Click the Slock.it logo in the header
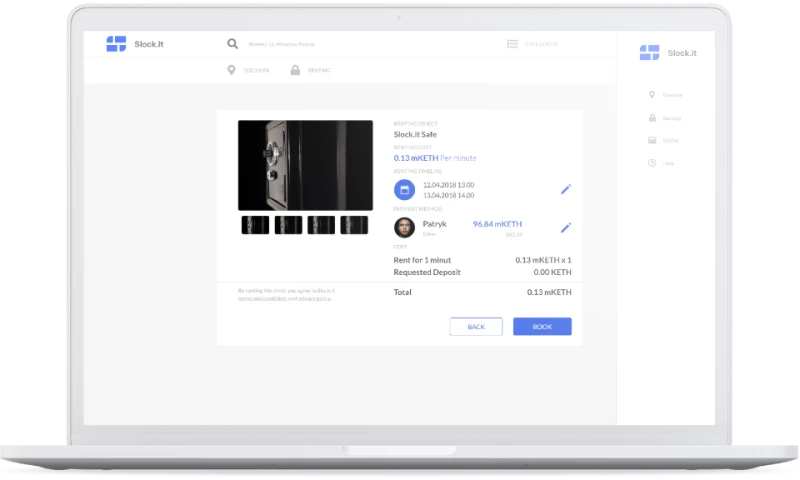 pyautogui.click(x=117, y=44)
